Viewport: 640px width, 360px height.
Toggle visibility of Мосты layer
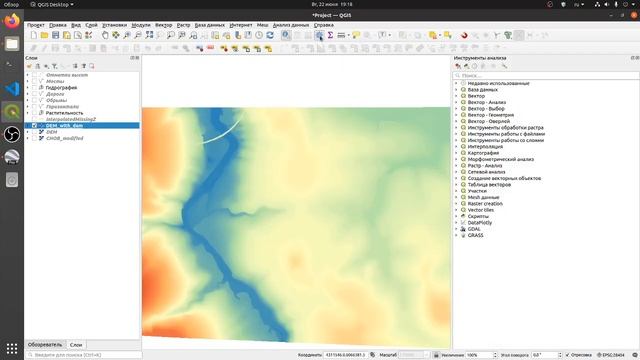[35, 81]
